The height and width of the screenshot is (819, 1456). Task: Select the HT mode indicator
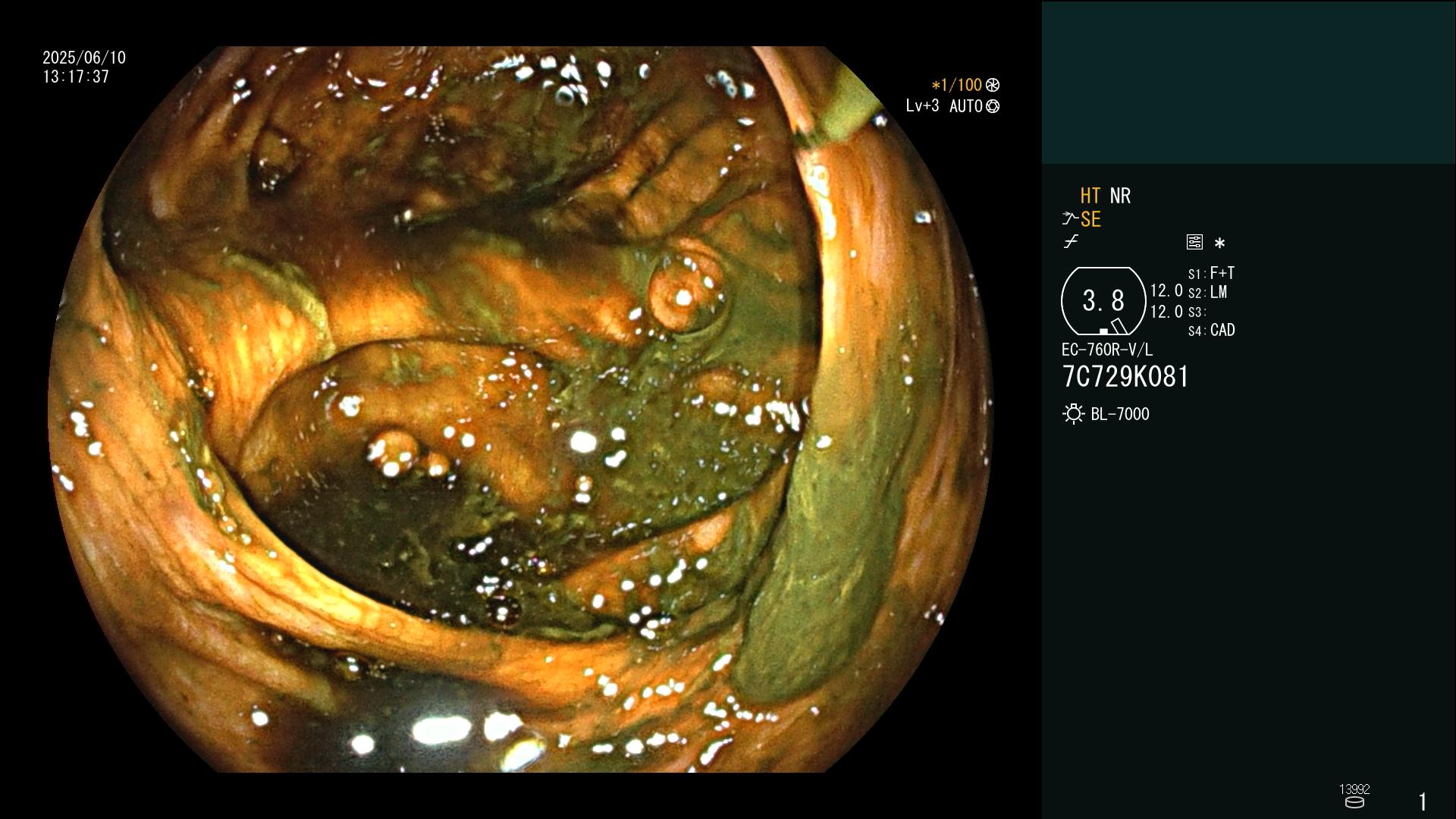[1090, 196]
